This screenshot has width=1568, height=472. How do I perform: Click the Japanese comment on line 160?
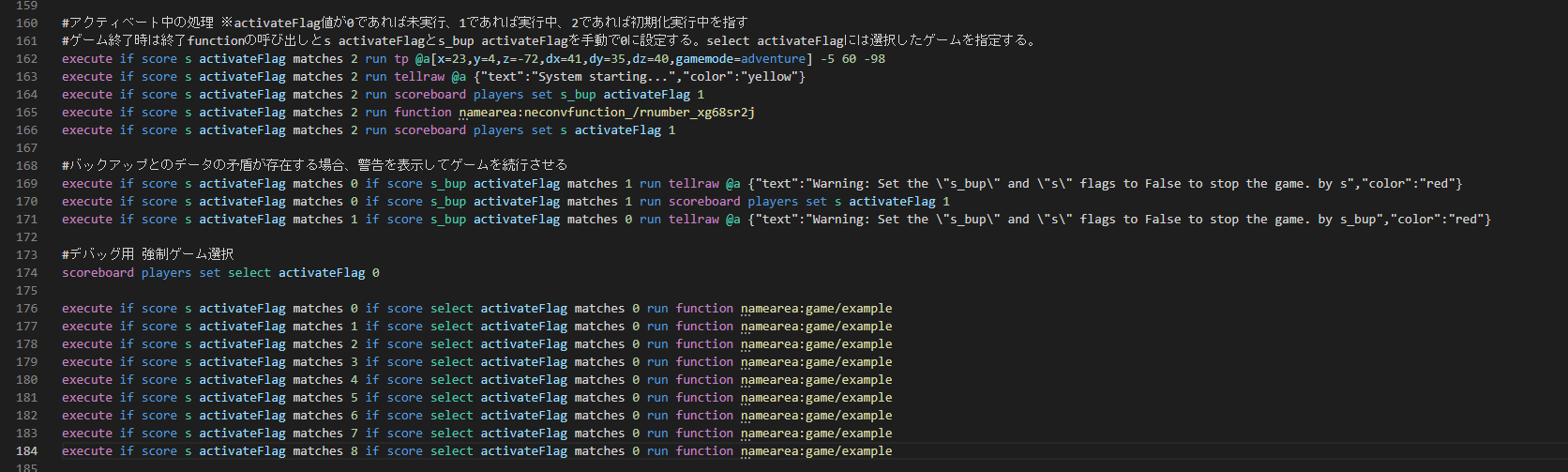tap(405, 23)
